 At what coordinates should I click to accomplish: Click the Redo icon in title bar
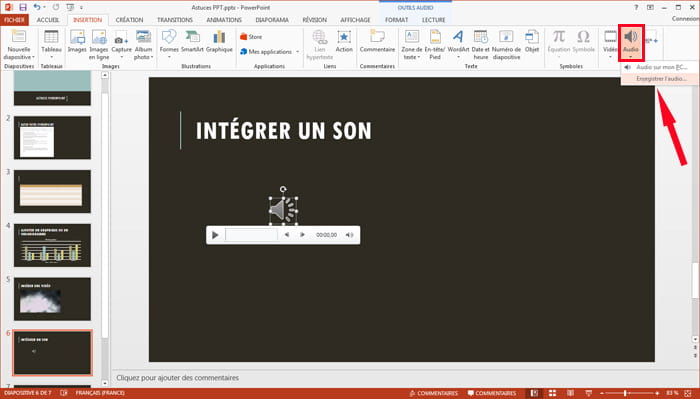(x=56, y=7)
